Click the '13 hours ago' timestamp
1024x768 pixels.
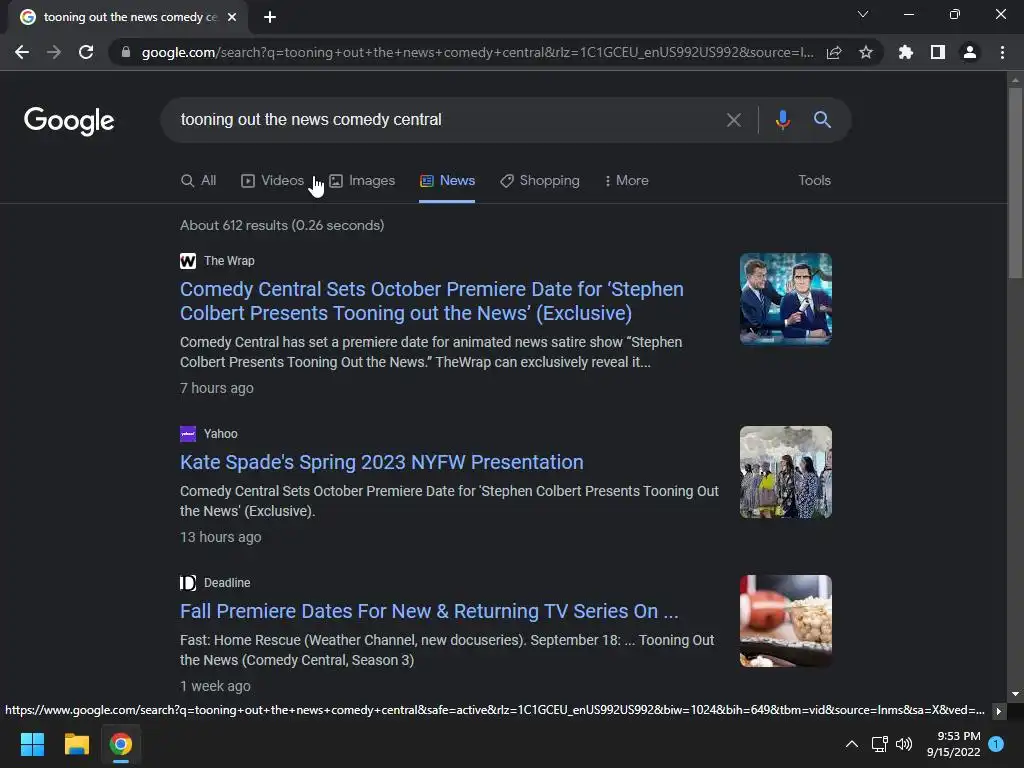pyautogui.click(x=221, y=537)
